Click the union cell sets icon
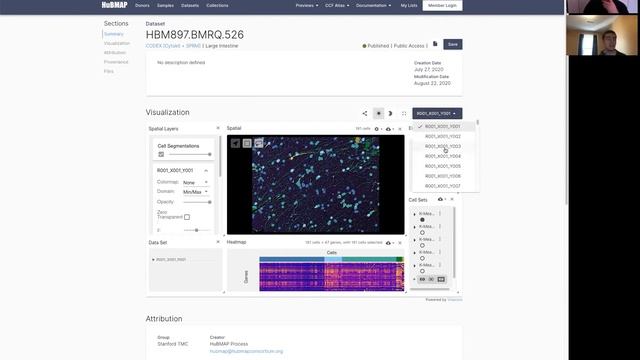Viewport: 640px width, 360px height. click(x=422, y=279)
